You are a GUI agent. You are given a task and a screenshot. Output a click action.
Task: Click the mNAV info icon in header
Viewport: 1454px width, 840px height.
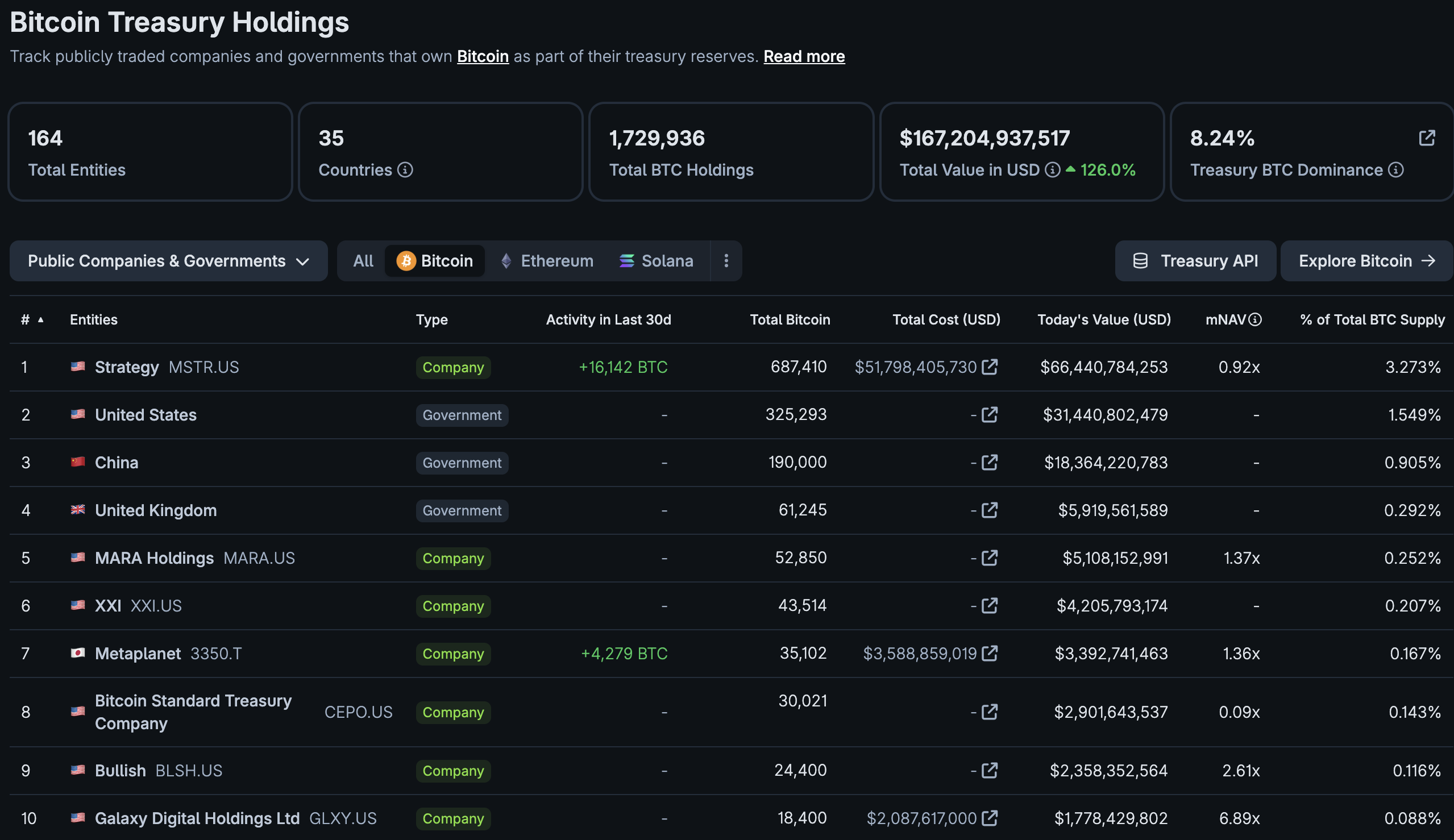pyautogui.click(x=1255, y=319)
